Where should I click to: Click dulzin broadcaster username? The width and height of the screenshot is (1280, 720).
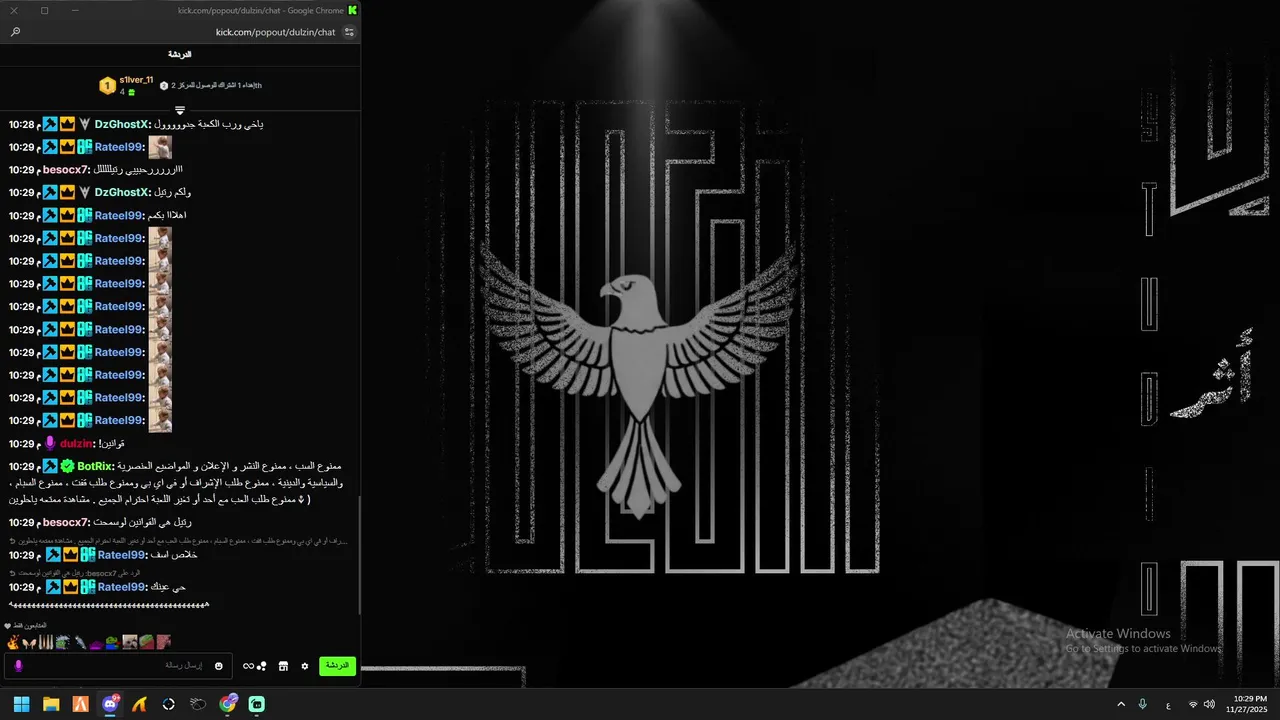78,443
